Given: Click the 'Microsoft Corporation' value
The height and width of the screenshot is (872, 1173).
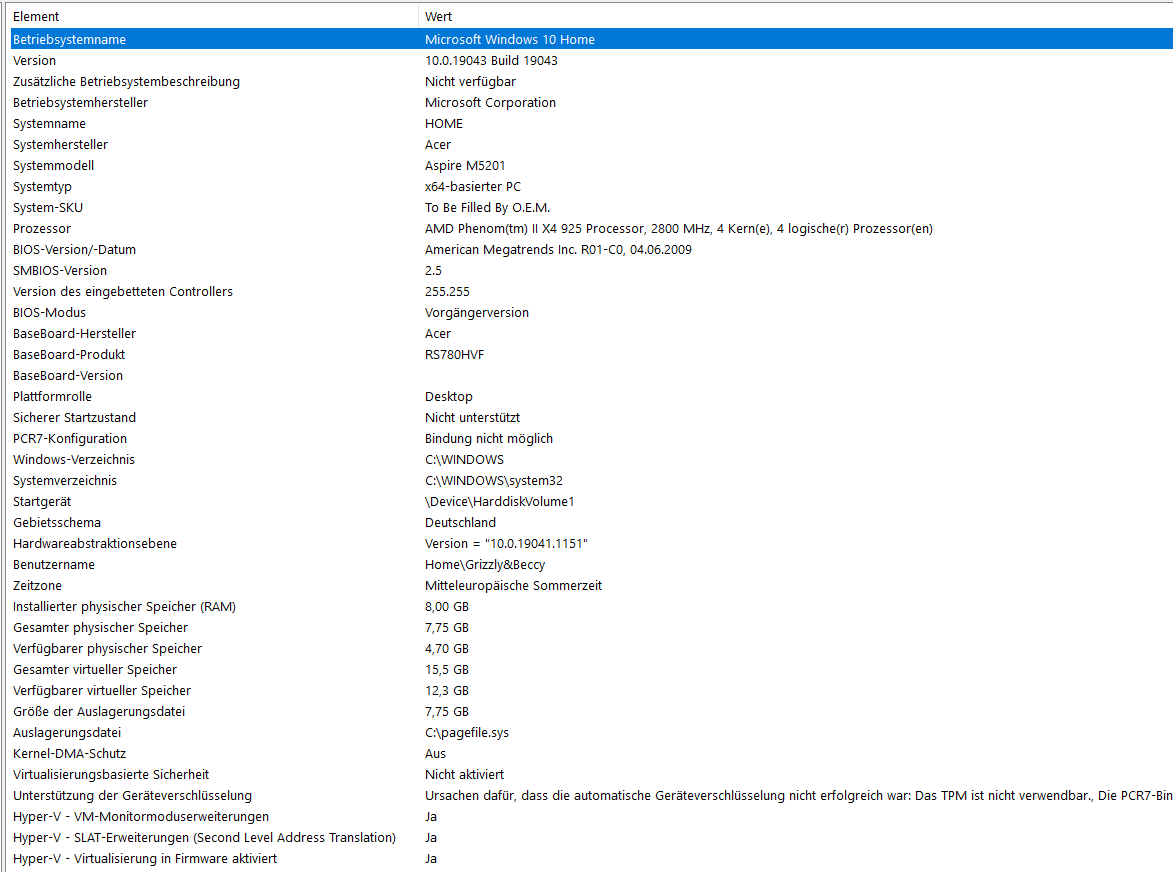Looking at the screenshot, I should [491, 102].
